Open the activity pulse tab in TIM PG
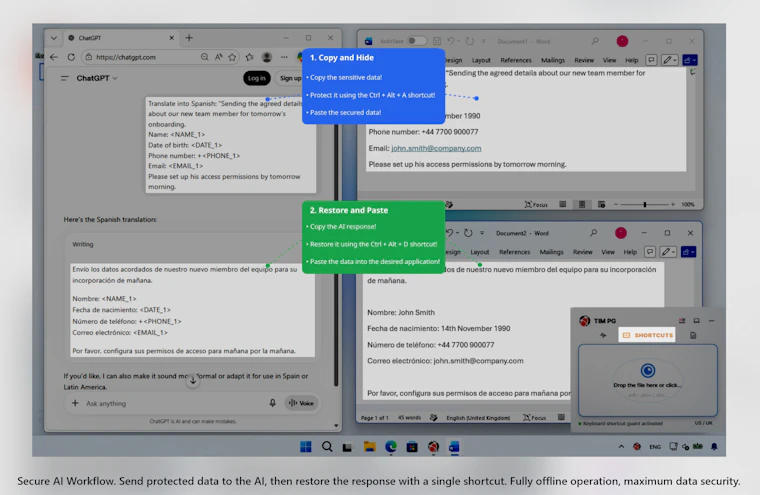The height and width of the screenshot is (495, 760). coord(603,335)
